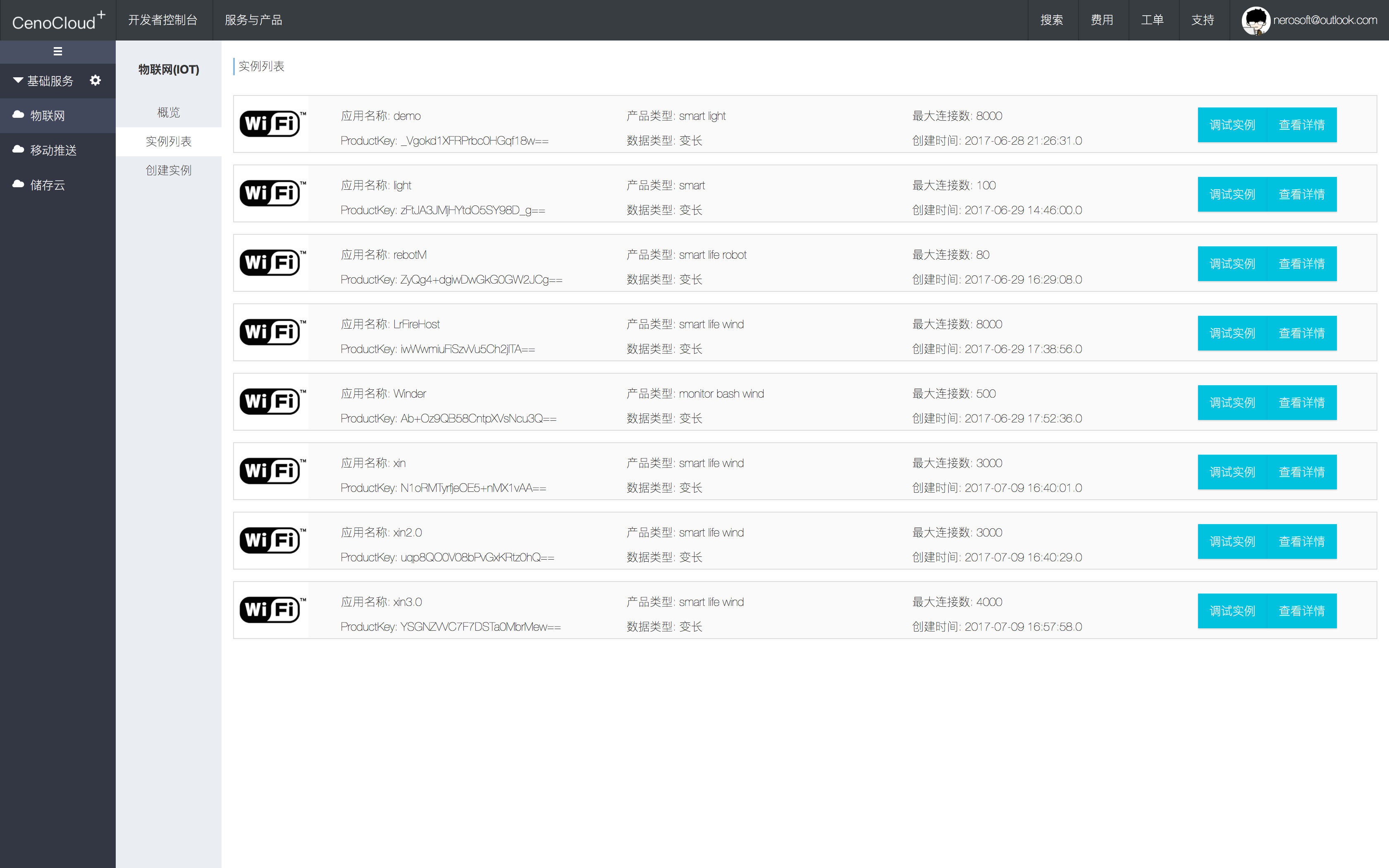Select 创建实例 in the IoT submenu
Screen dimensions: 1389x868
[168, 170]
